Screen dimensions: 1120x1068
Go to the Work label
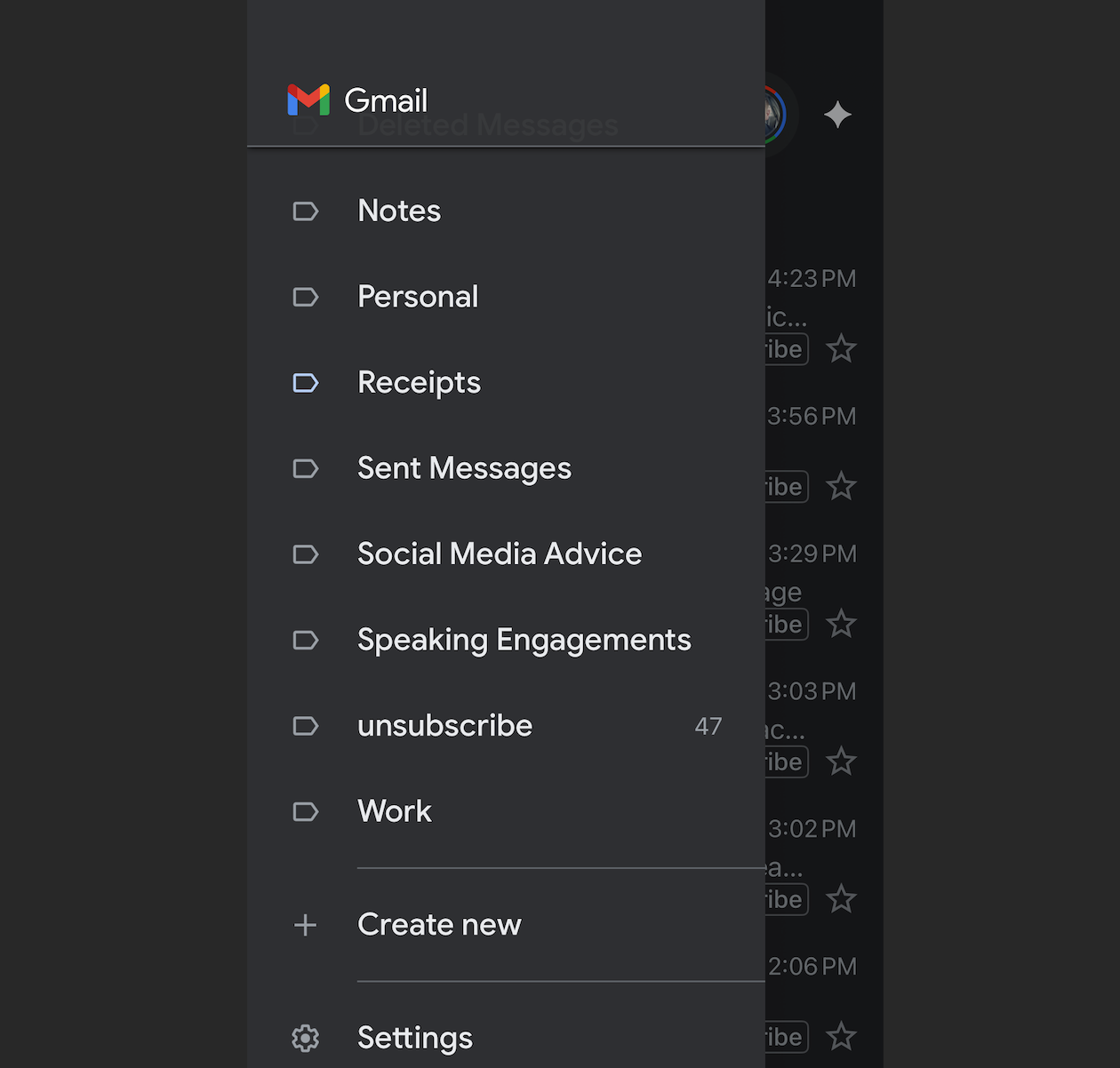[394, 811]
